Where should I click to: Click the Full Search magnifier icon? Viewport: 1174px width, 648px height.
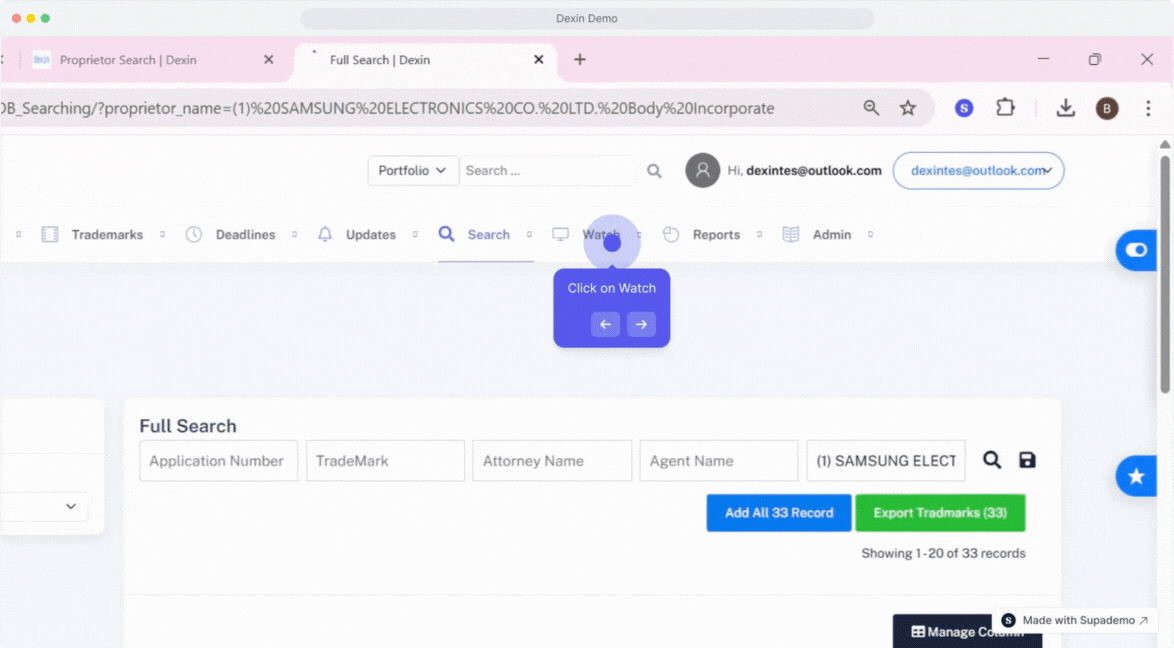click(991, 460)
